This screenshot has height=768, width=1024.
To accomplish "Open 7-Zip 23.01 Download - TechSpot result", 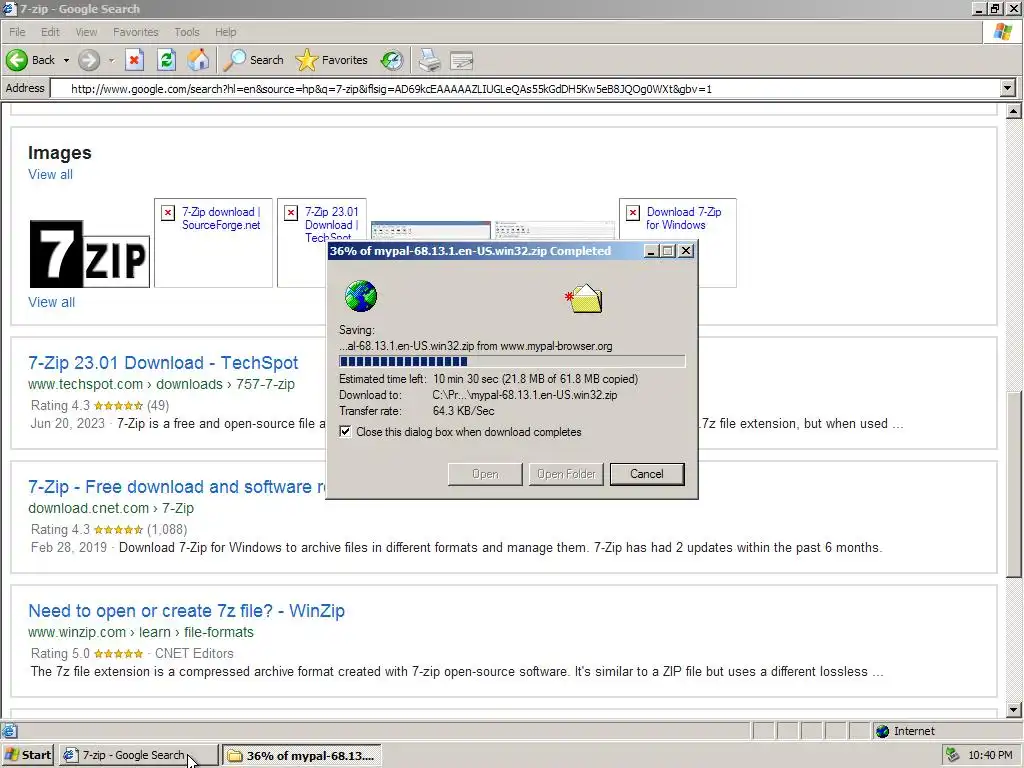I will pos(163,363).
